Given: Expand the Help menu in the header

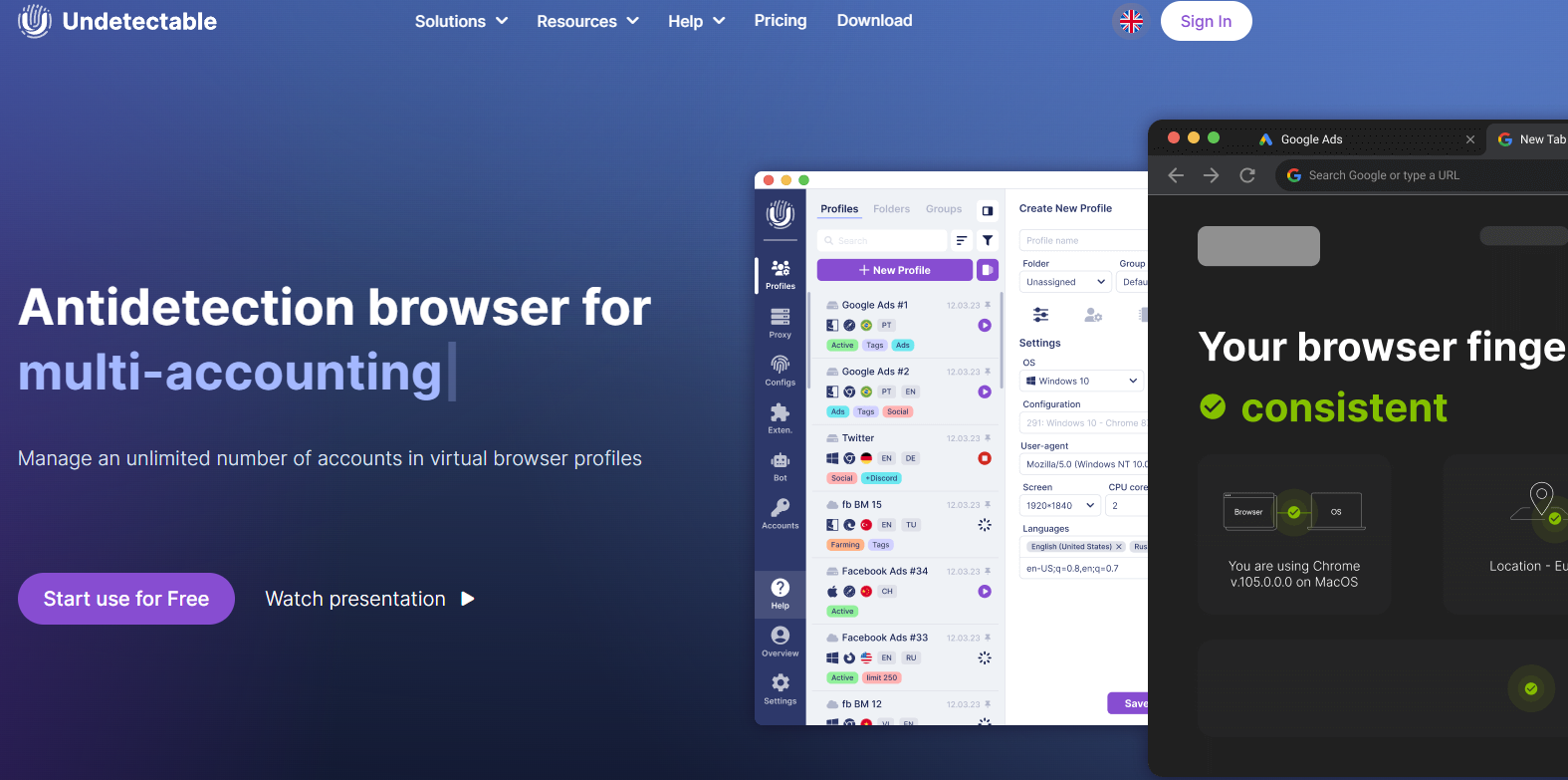Looking at the screenshot, I should 697,21.
